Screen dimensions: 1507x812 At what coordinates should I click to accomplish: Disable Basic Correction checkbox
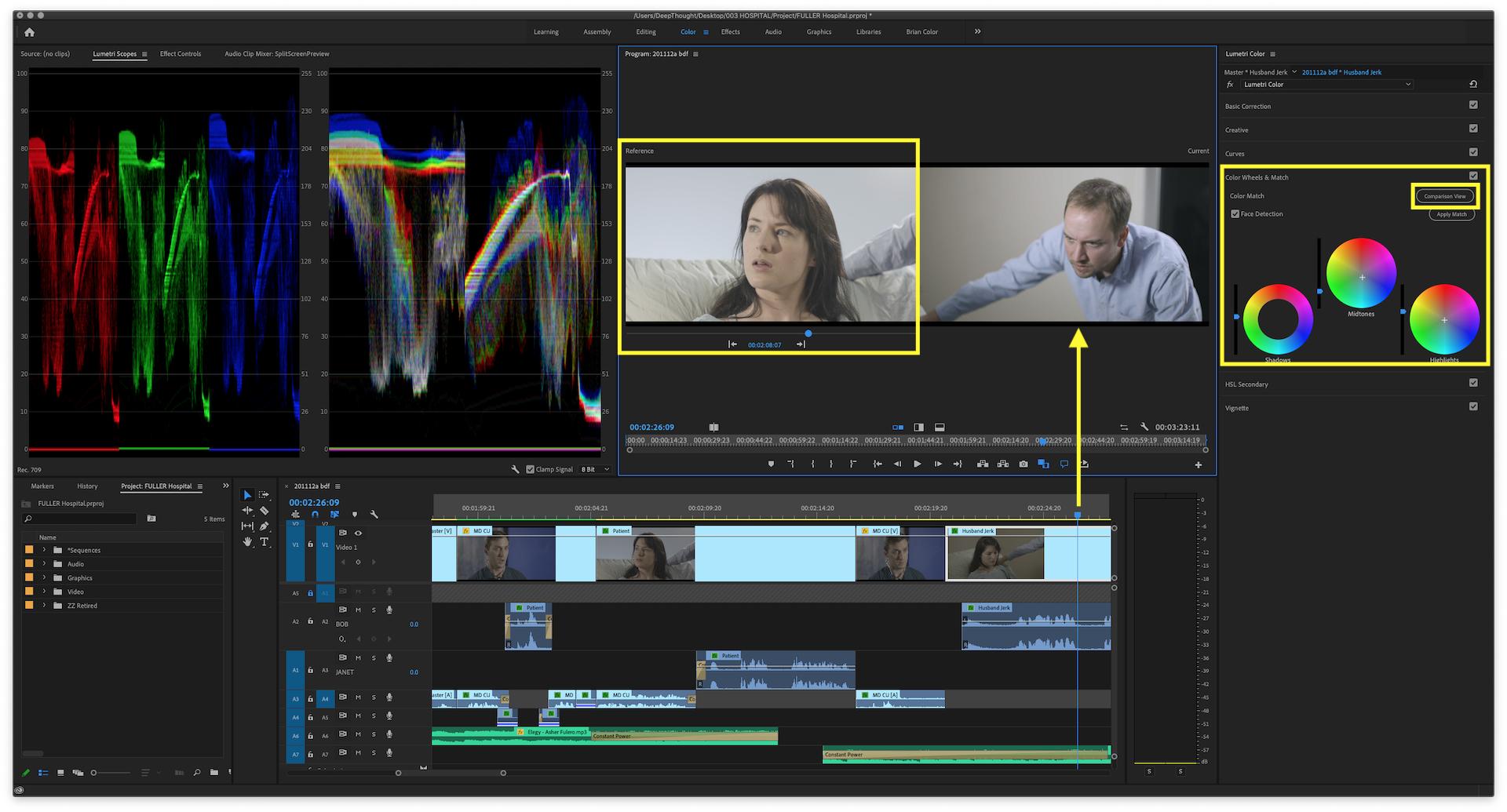[x=1473, y=104]
